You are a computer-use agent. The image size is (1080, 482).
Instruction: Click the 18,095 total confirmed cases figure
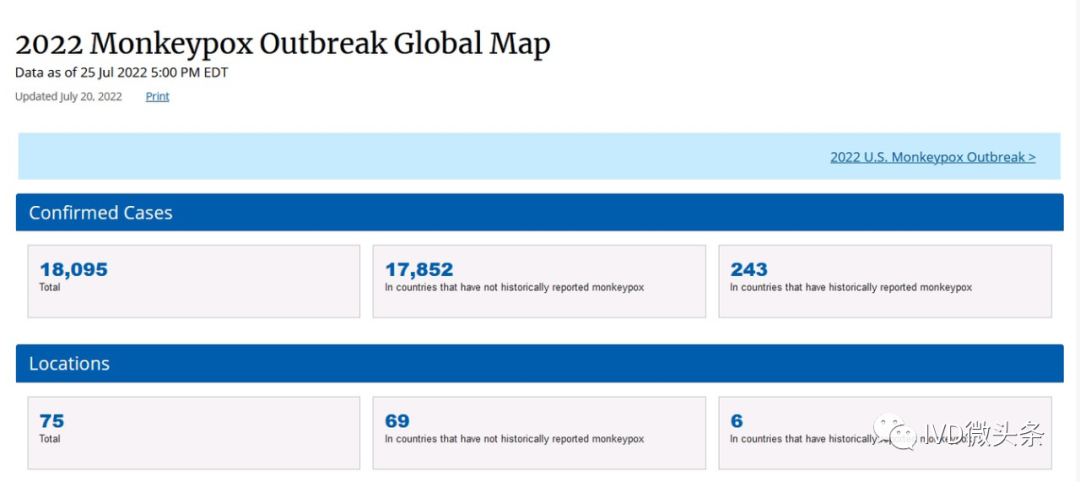click(73, 269)
